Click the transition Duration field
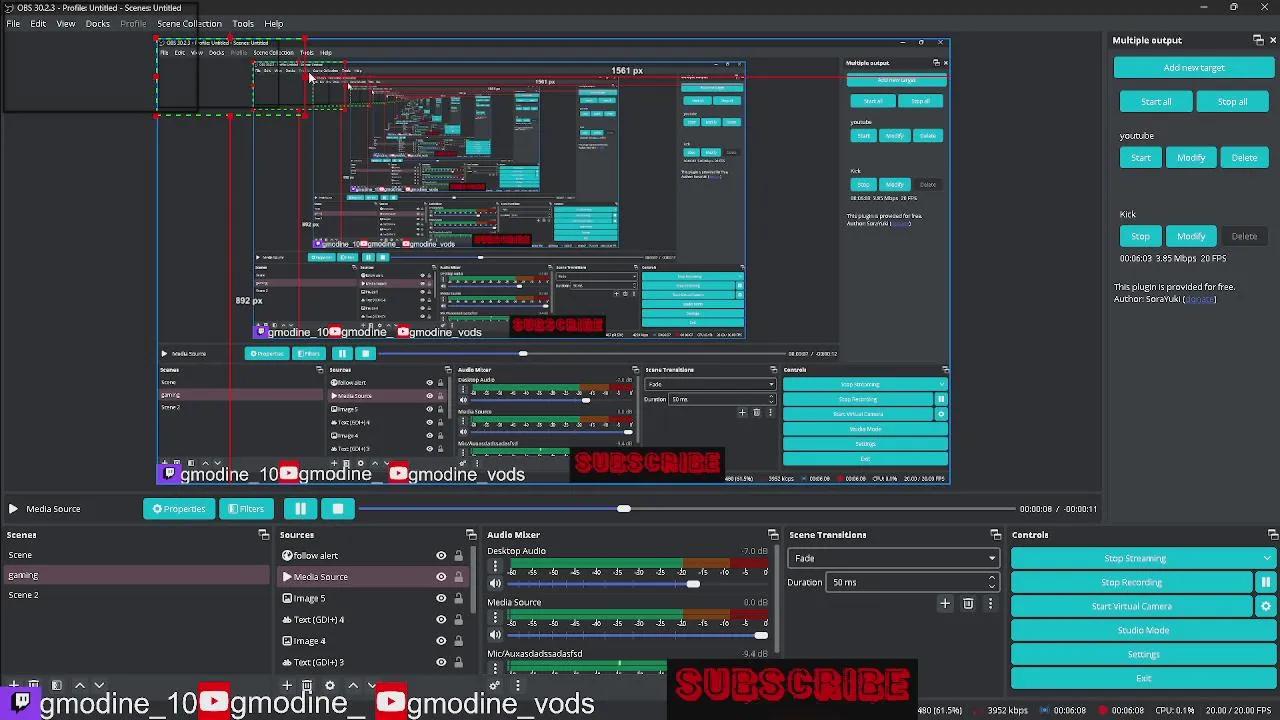The width and height of the screenshot is (1280, 720). point(914,582)
